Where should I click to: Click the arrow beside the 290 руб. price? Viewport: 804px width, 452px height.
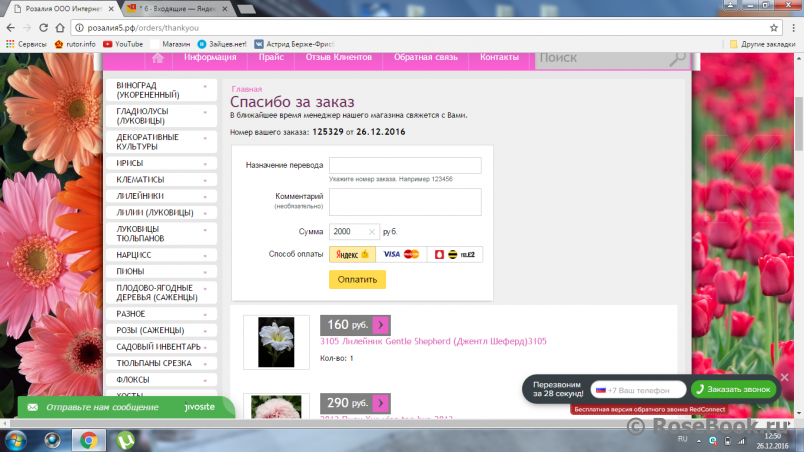point(380,403)
